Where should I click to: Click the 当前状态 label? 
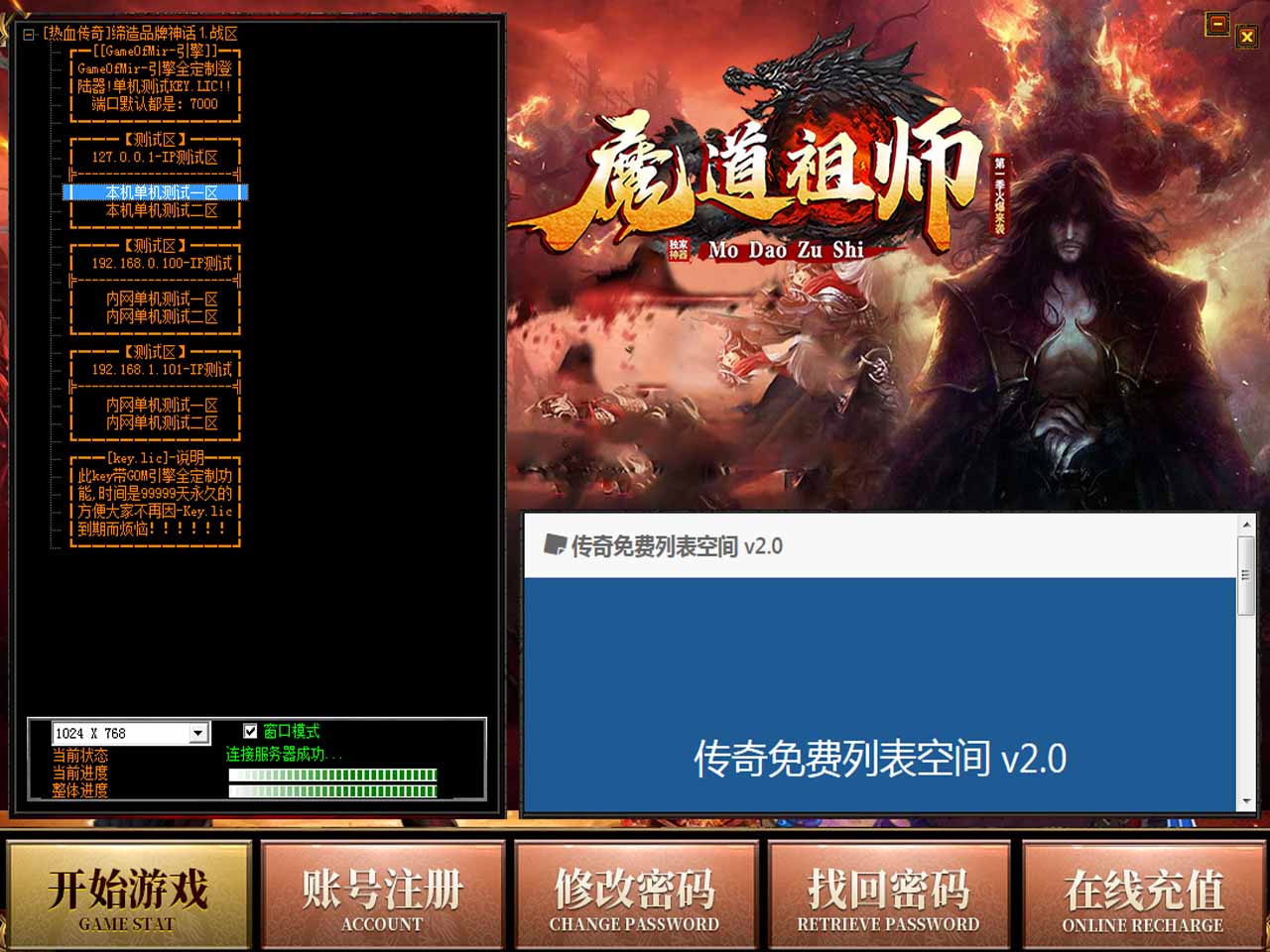pyautogui.click(x=80, y=755)
